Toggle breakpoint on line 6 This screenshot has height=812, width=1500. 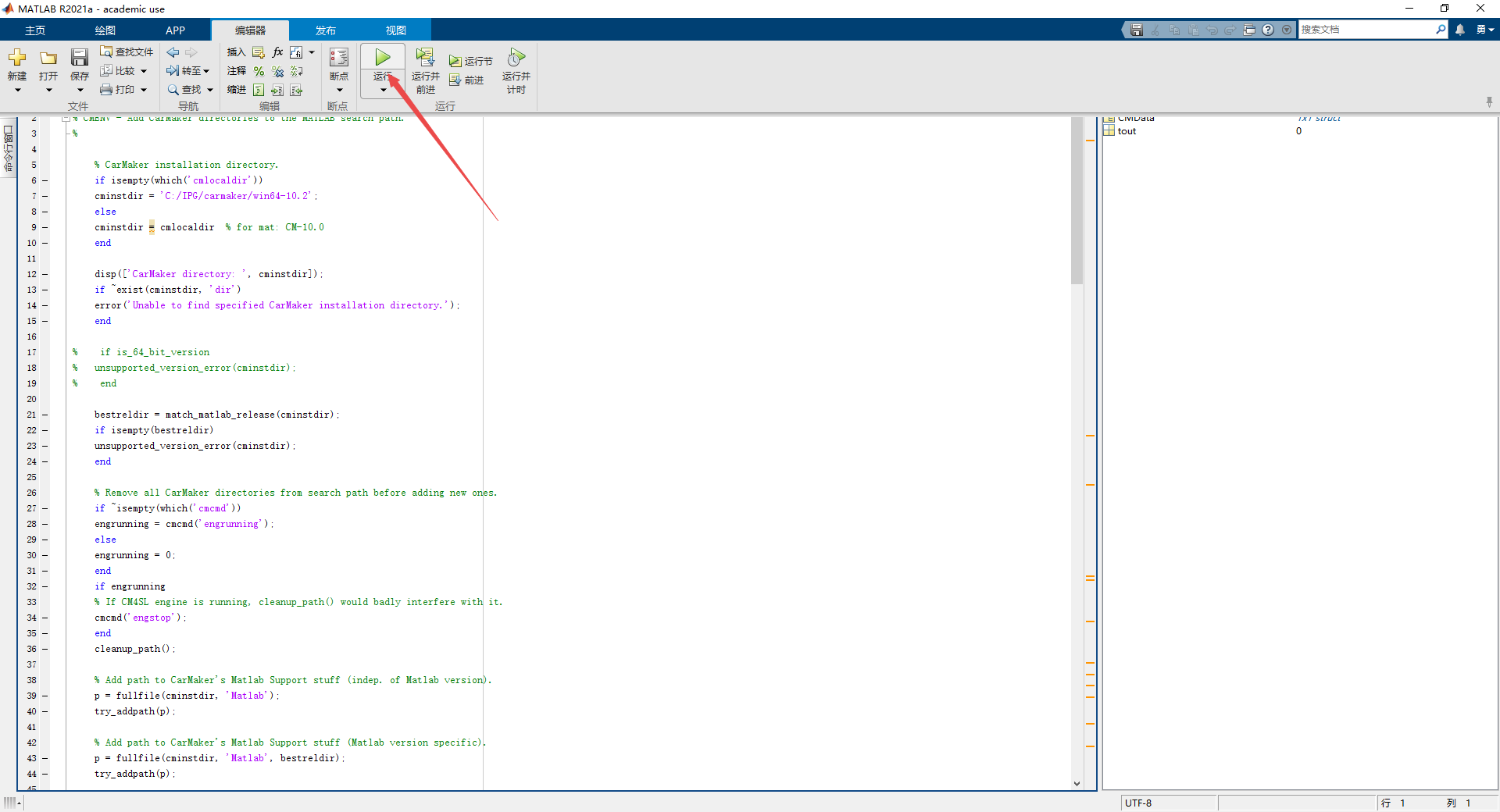[x=45, y=180]
